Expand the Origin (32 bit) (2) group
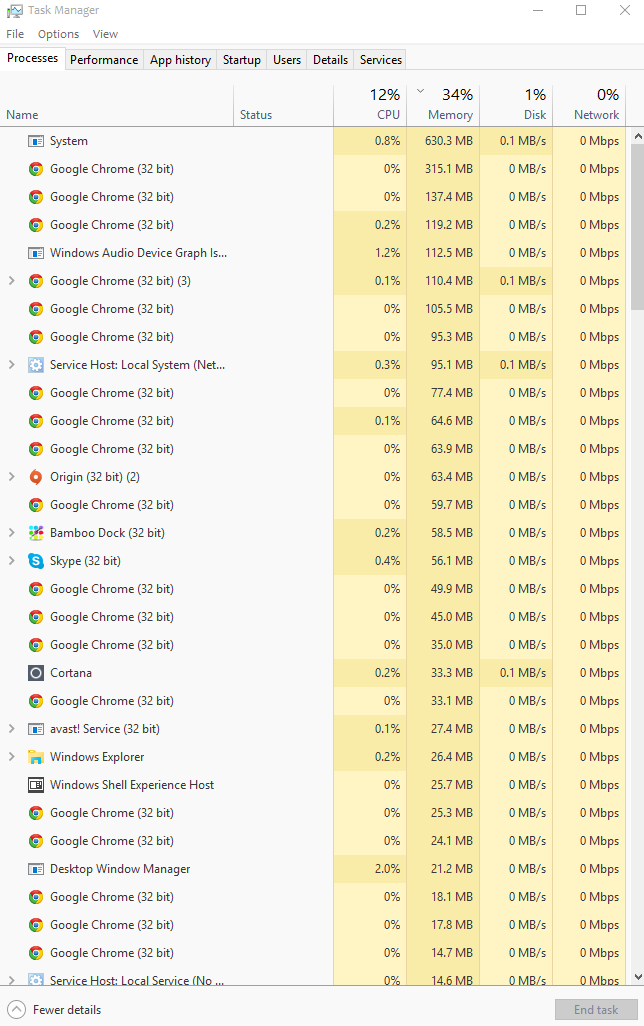 pyautogui.click(x=11, y=477)
